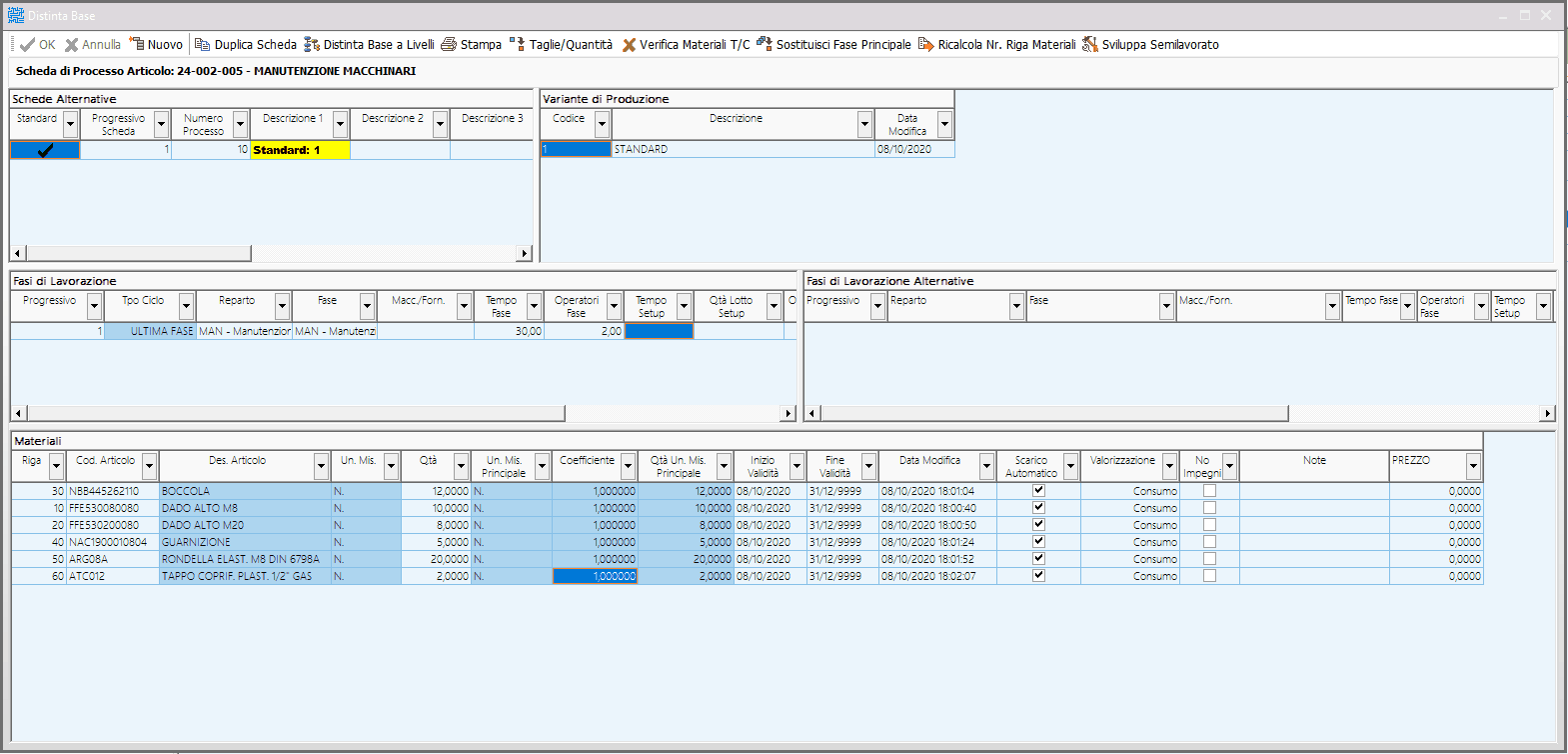Open Descrizione 1 column filter dropdown
The image size is (1568, 754).
pos(340,124)
